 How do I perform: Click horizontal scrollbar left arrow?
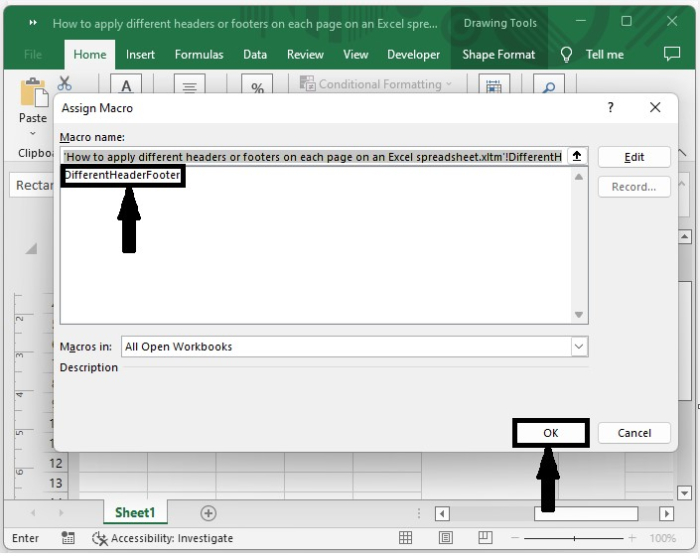pyautogui.click(x=442, y=513)
